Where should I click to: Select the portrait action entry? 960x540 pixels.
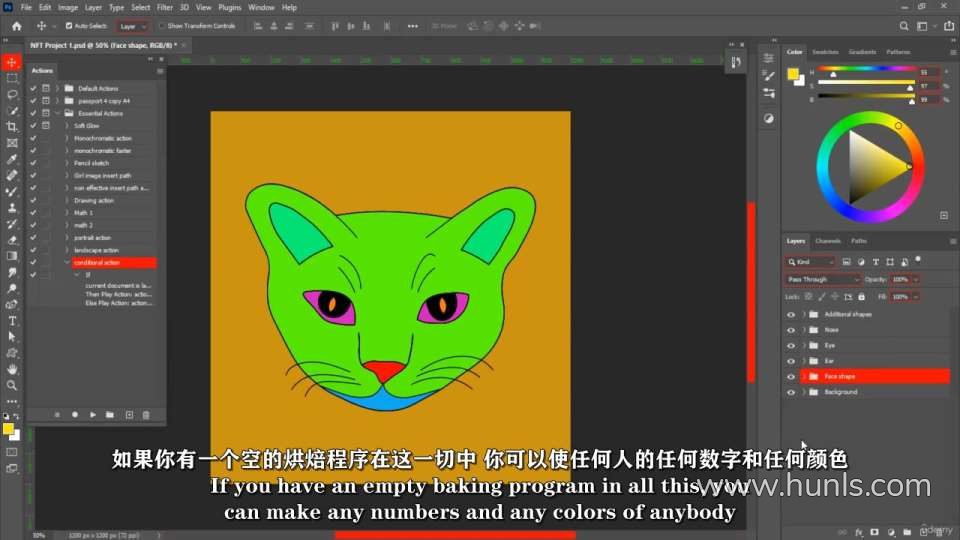pos(92,238)
